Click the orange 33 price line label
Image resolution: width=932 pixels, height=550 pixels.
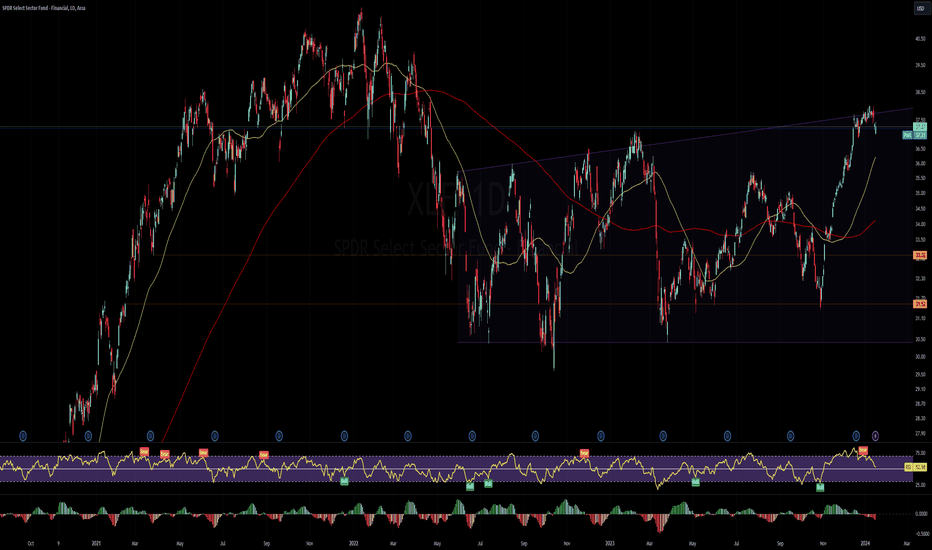click(920, 255)
